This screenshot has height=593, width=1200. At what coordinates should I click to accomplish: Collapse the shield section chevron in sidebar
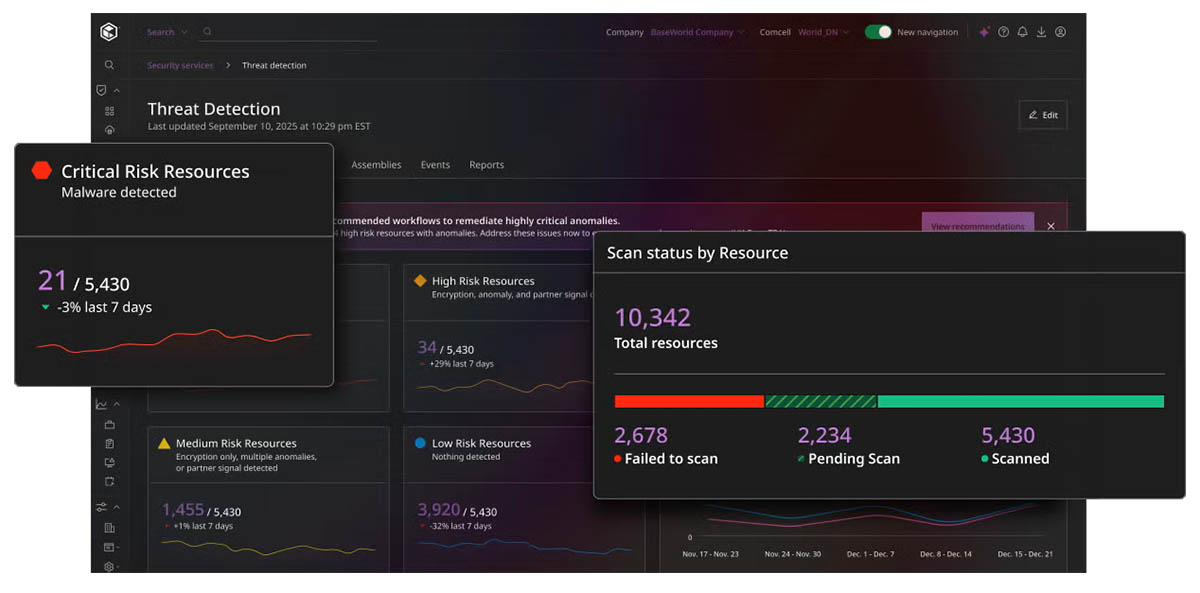point(117,90)
